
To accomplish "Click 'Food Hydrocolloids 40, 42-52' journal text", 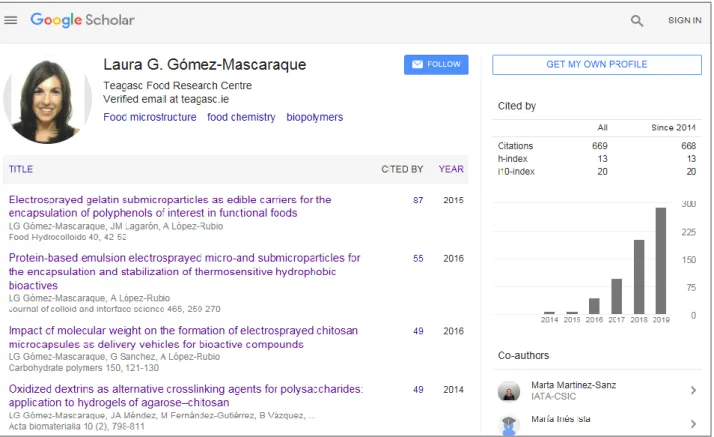I will (x=67, y=237).
